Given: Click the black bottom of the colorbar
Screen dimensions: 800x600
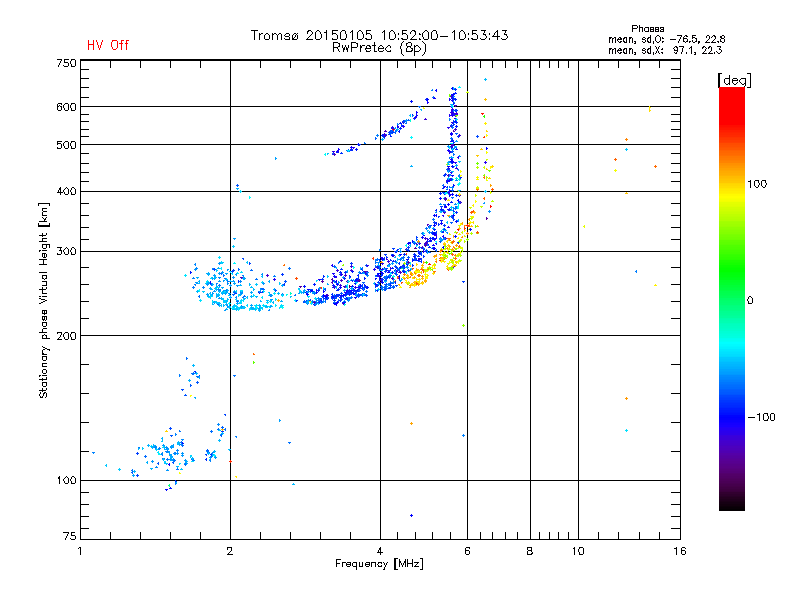Looking at the screenshot, I should tap(731, 505).
